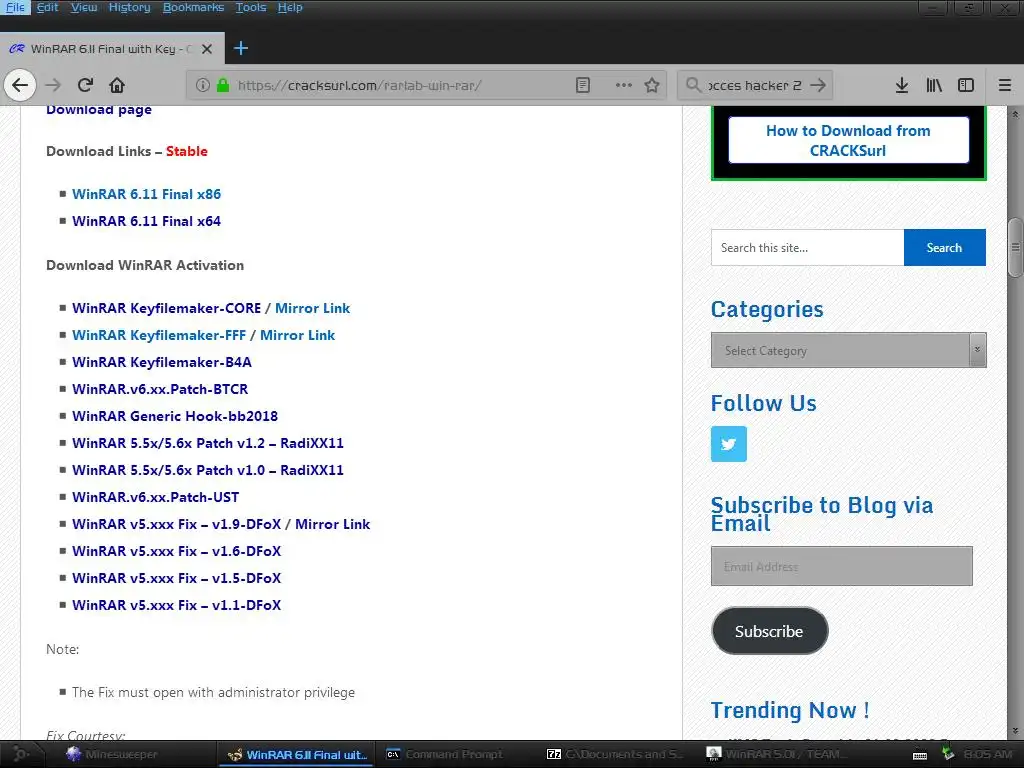
Task: Open WinRAR v5.xxx Fix v1.5-DFoX link
Action: pos(176,578)
